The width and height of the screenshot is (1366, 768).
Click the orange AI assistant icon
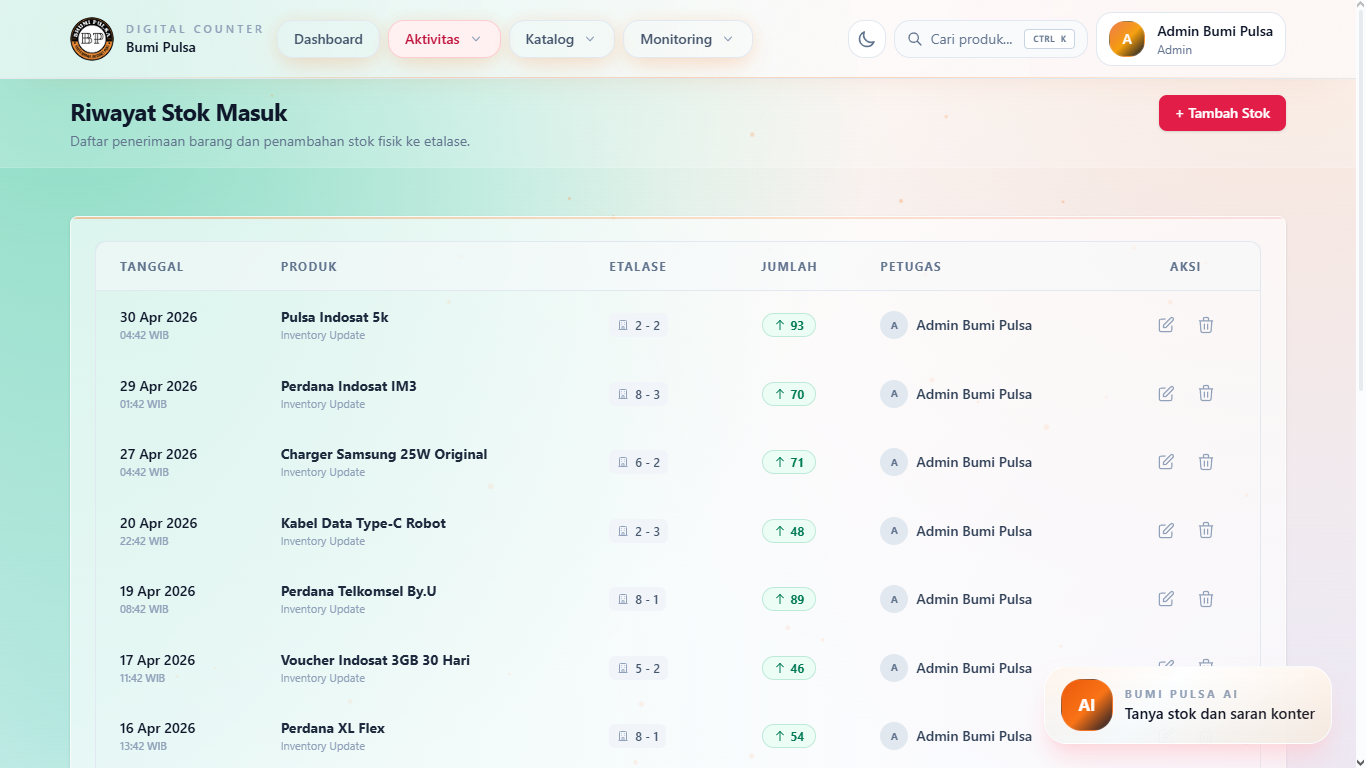[x=1087, y=705]
